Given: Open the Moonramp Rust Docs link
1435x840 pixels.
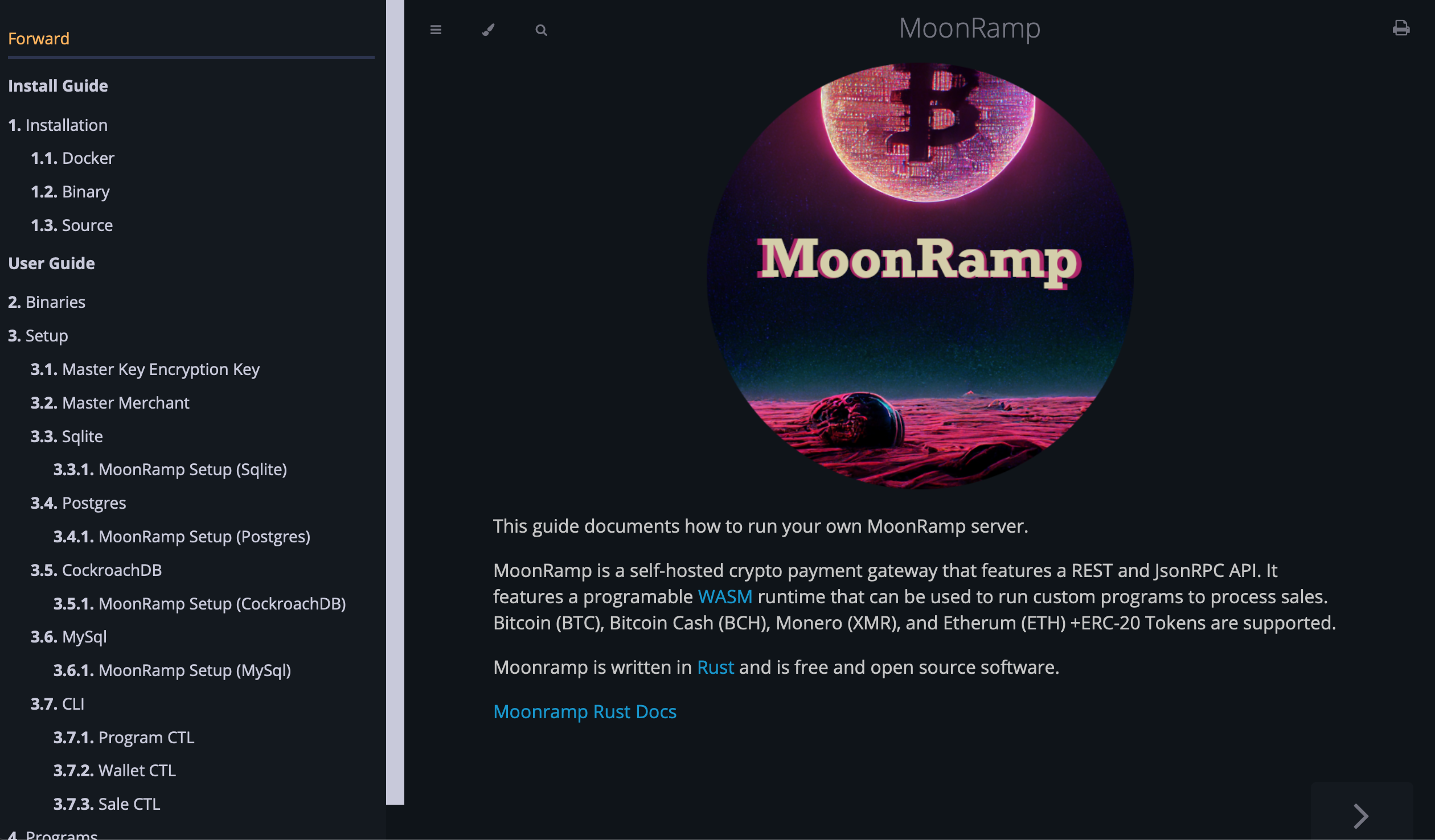Looking at the screenshot, I should (x=585, y=711).
